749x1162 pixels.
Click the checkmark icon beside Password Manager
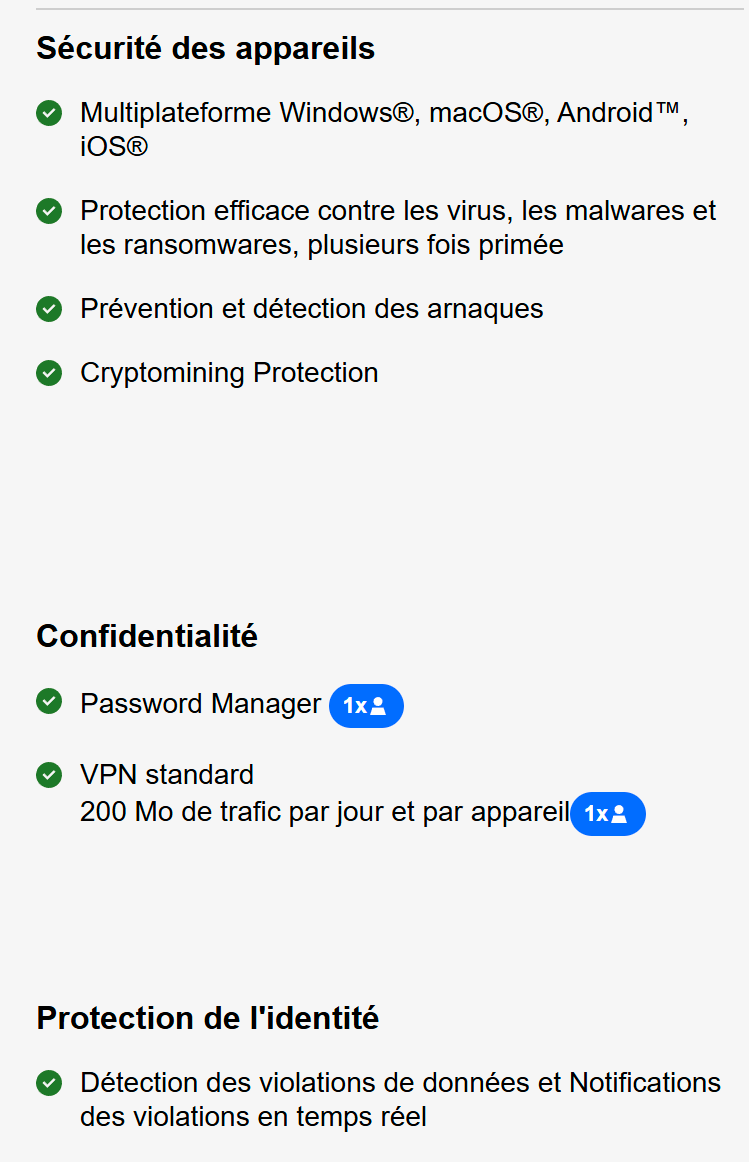click(x=49, y=701)
